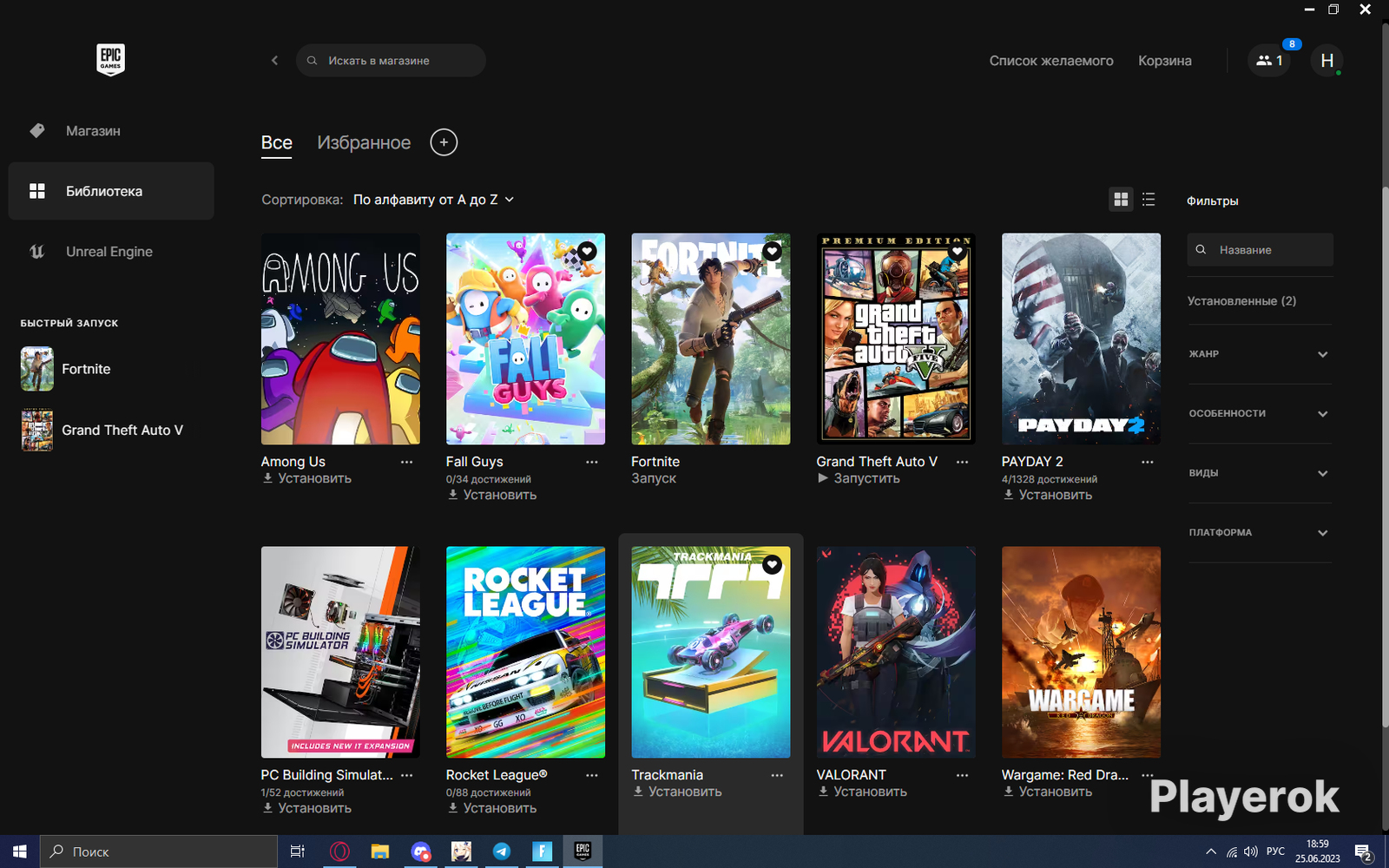Open the three-dot menu for VALORANT
This screenshot has height=868, width=1389.
(x=962, y=775)
